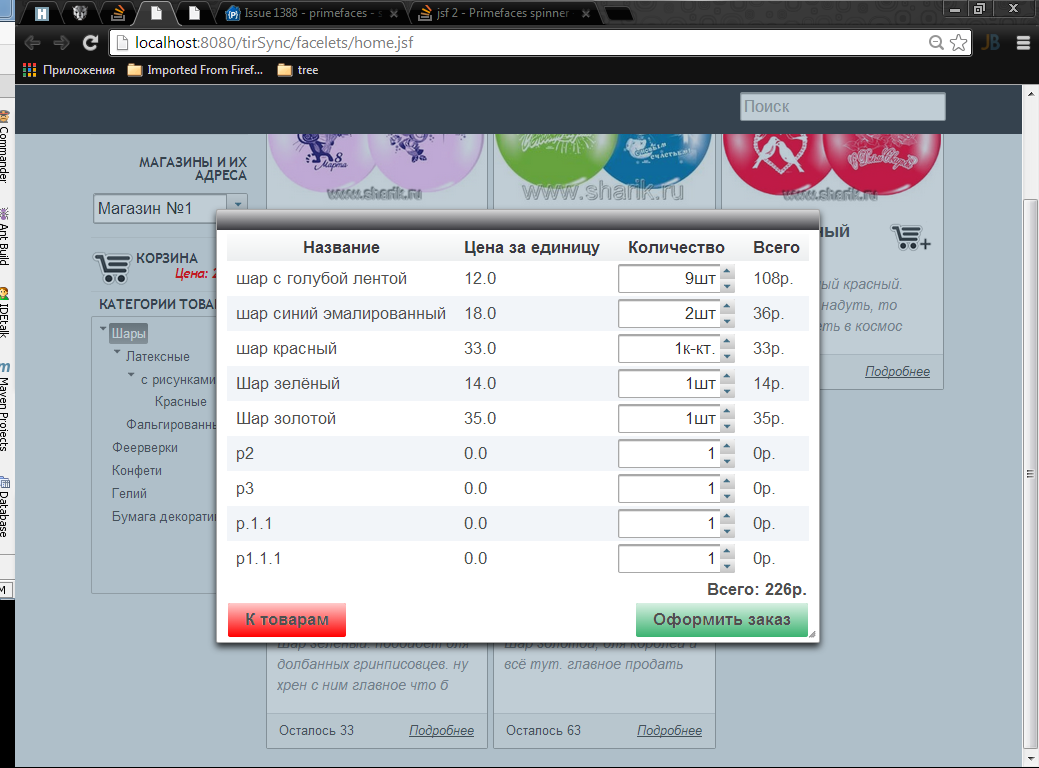Viewport: 1039px width, 768px height.
Task: Click the Название column header
Action: tap(341, 247)
